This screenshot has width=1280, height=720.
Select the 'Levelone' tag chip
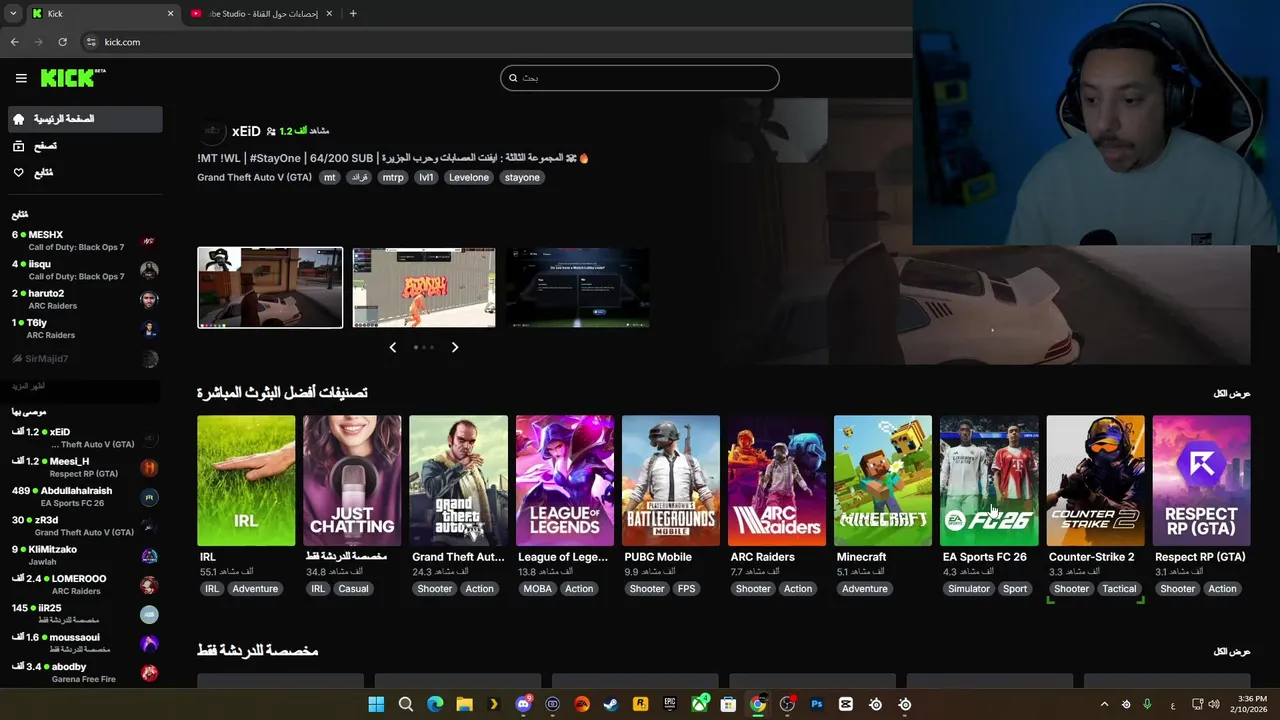[468, 177]
